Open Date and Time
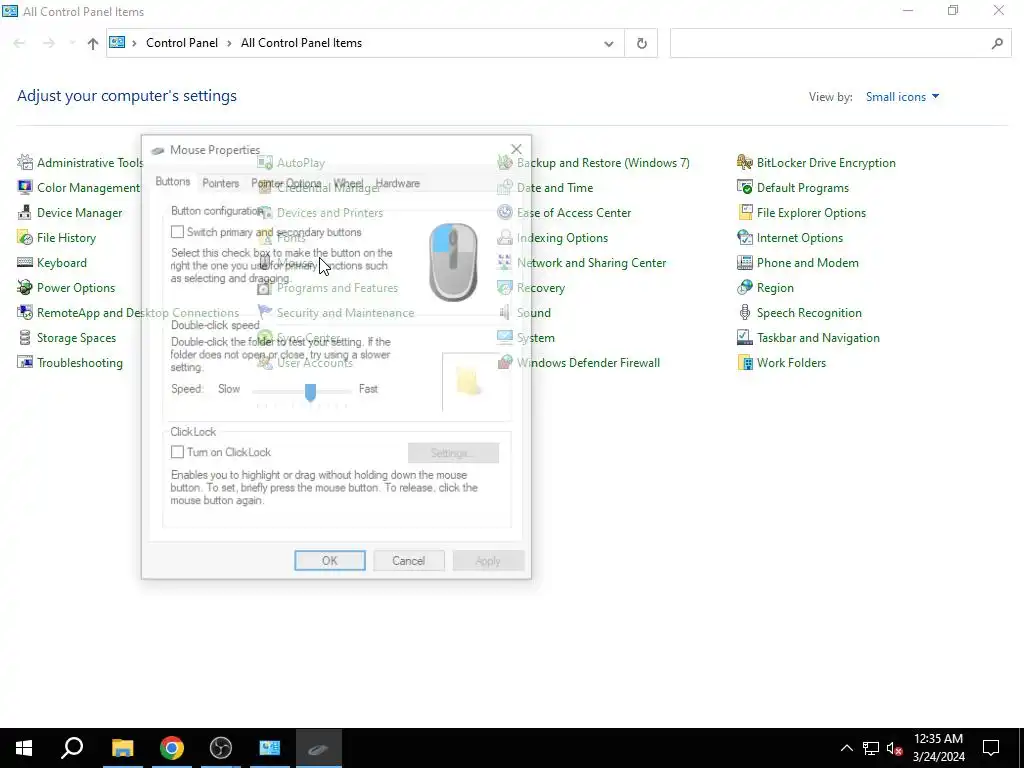The width and height of the screenshot is (1024, 768). pyautogui.click(x=554, y=187)
